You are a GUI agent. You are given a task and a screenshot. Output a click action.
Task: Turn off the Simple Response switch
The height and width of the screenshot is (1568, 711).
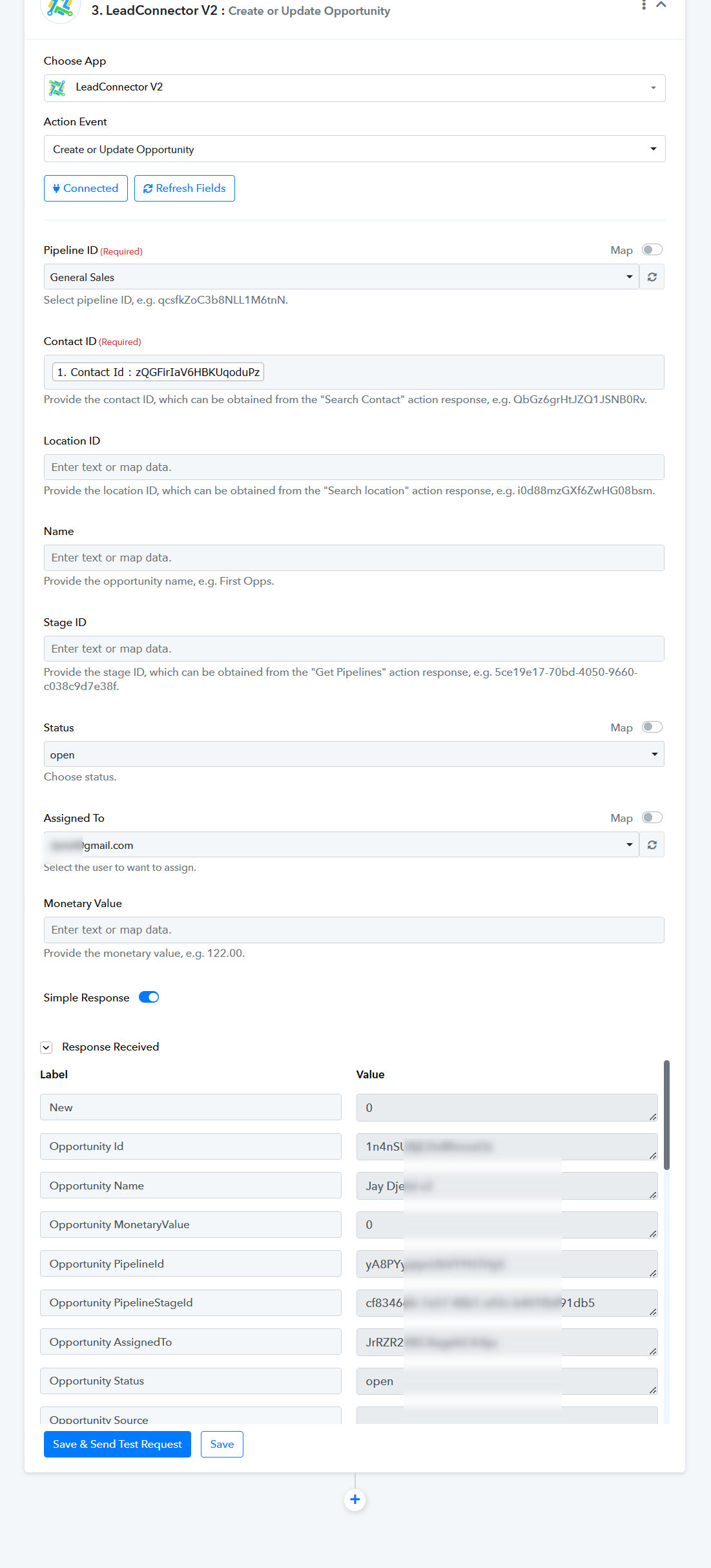[149, 998]
